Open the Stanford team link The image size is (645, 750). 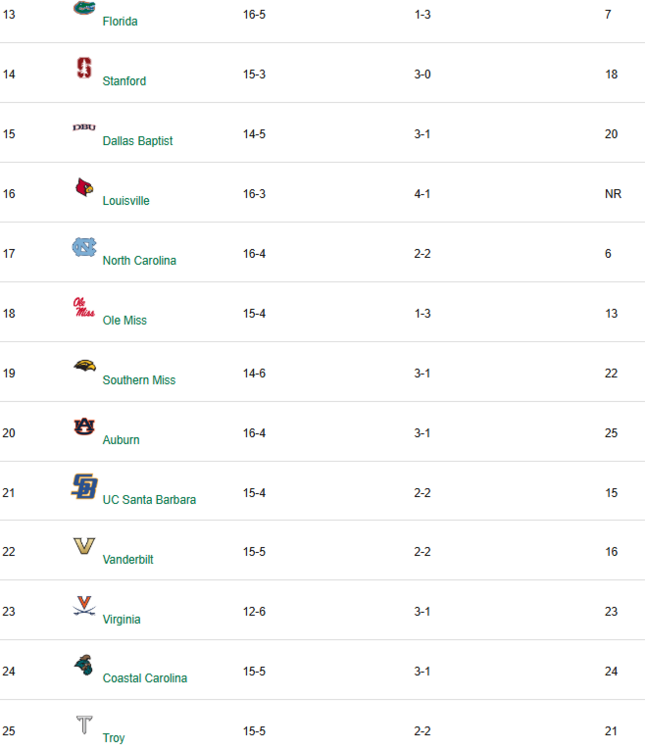point(124,81)
